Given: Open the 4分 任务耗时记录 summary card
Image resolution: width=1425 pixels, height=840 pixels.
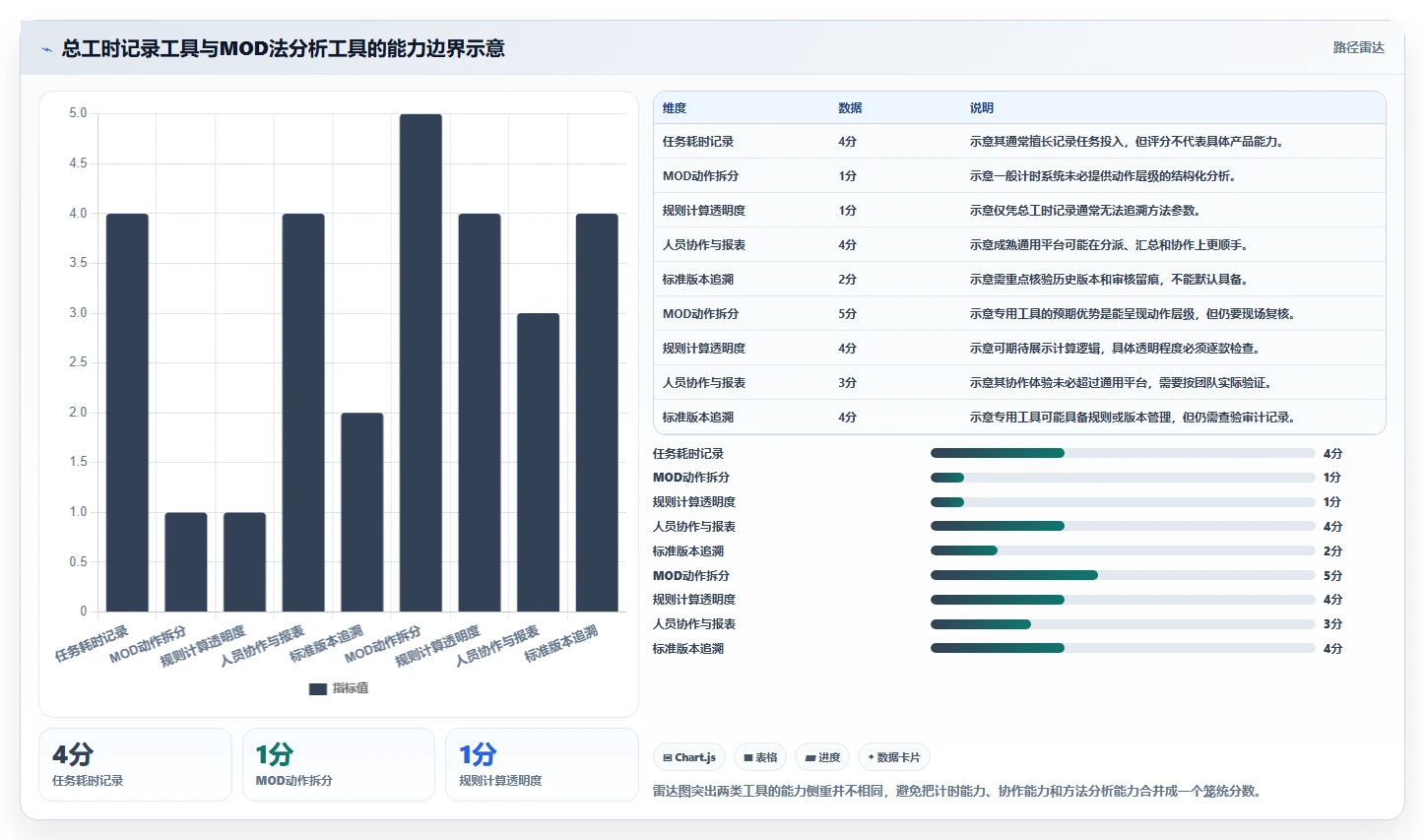Looking at the screenshot, I should 135,764.
